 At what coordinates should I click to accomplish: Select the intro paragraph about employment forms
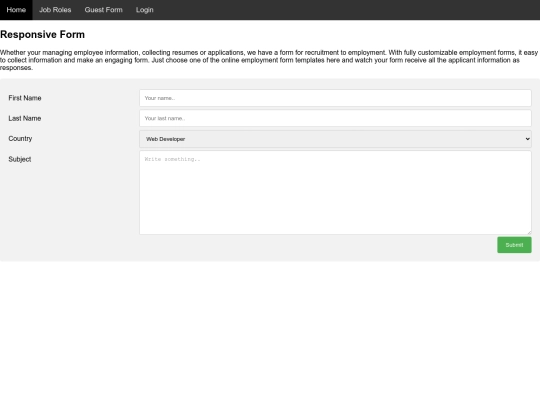[269, 60]
